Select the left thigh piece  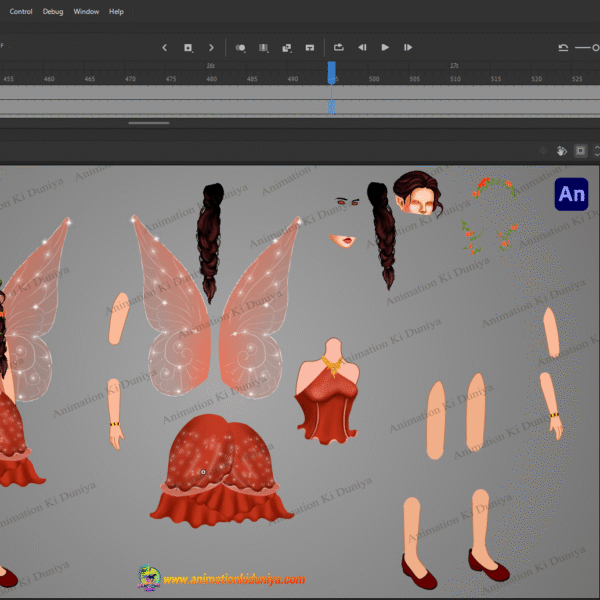click(x=436, y=420)
